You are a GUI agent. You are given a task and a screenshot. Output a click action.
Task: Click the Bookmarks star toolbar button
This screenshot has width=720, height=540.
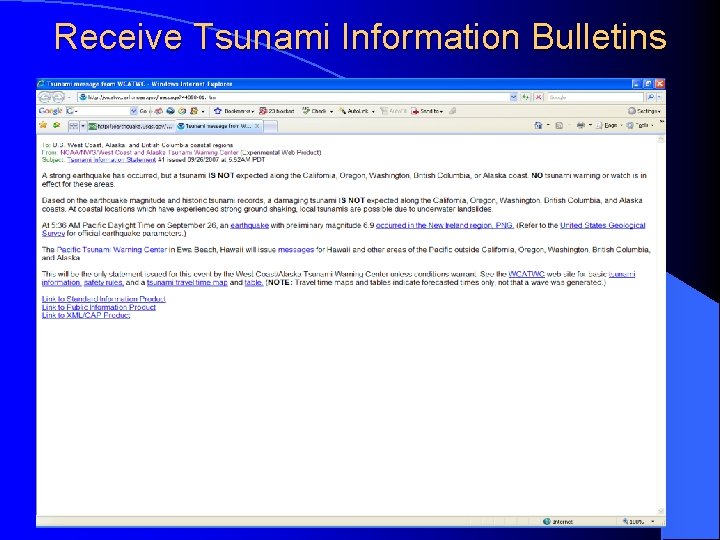[234, 111]
